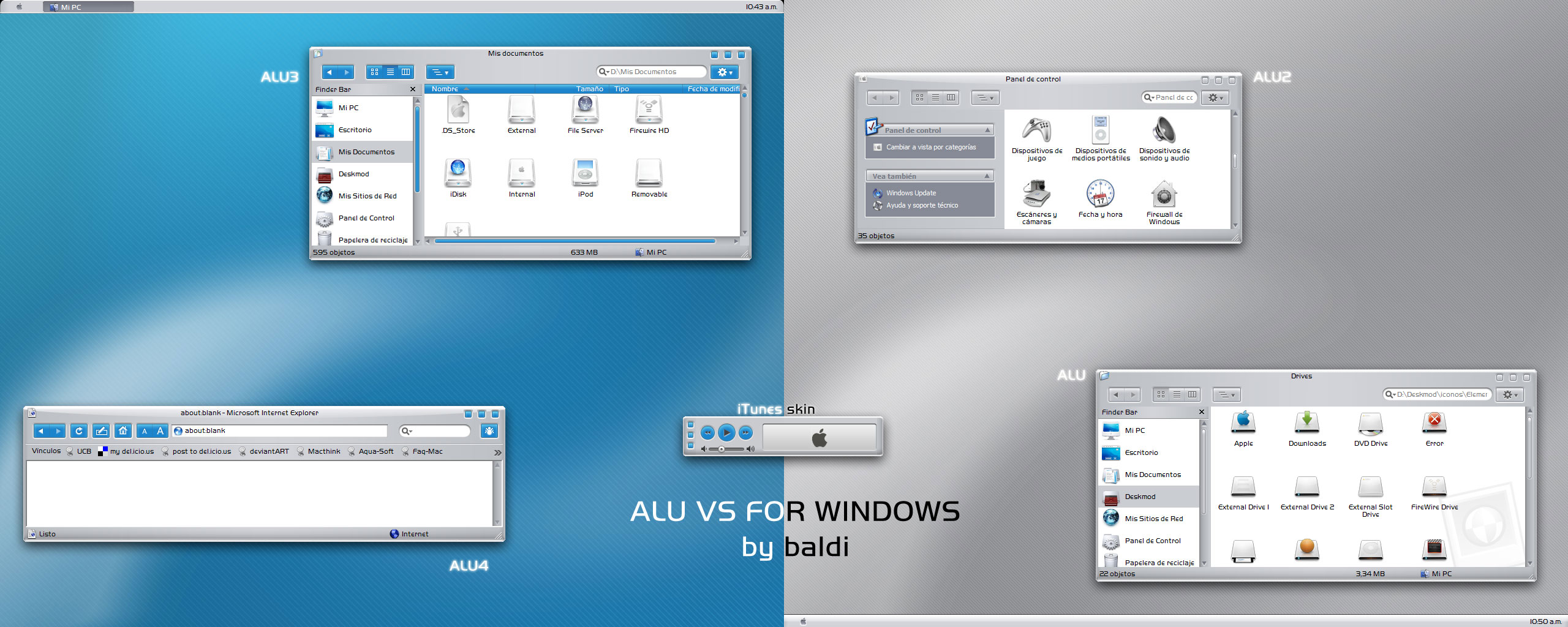
Task: Open Ayuda y soporte técnico link
Action: [922, 206]
